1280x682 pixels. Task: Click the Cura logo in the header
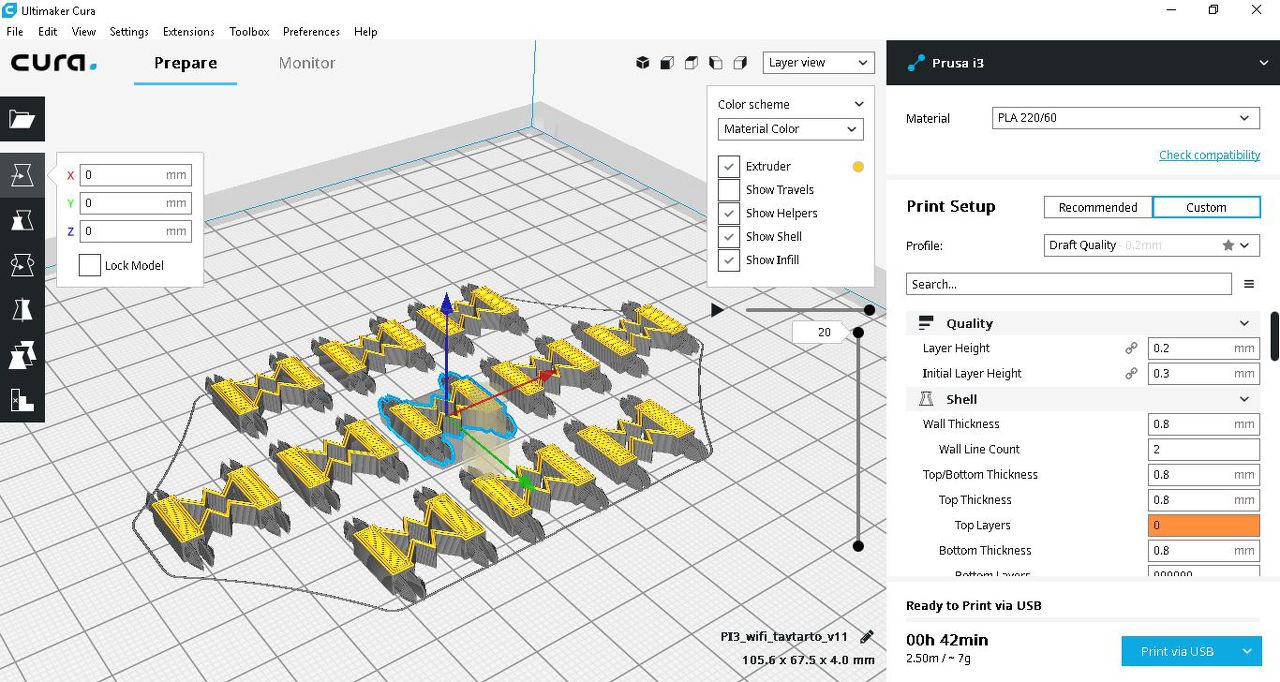54,63
